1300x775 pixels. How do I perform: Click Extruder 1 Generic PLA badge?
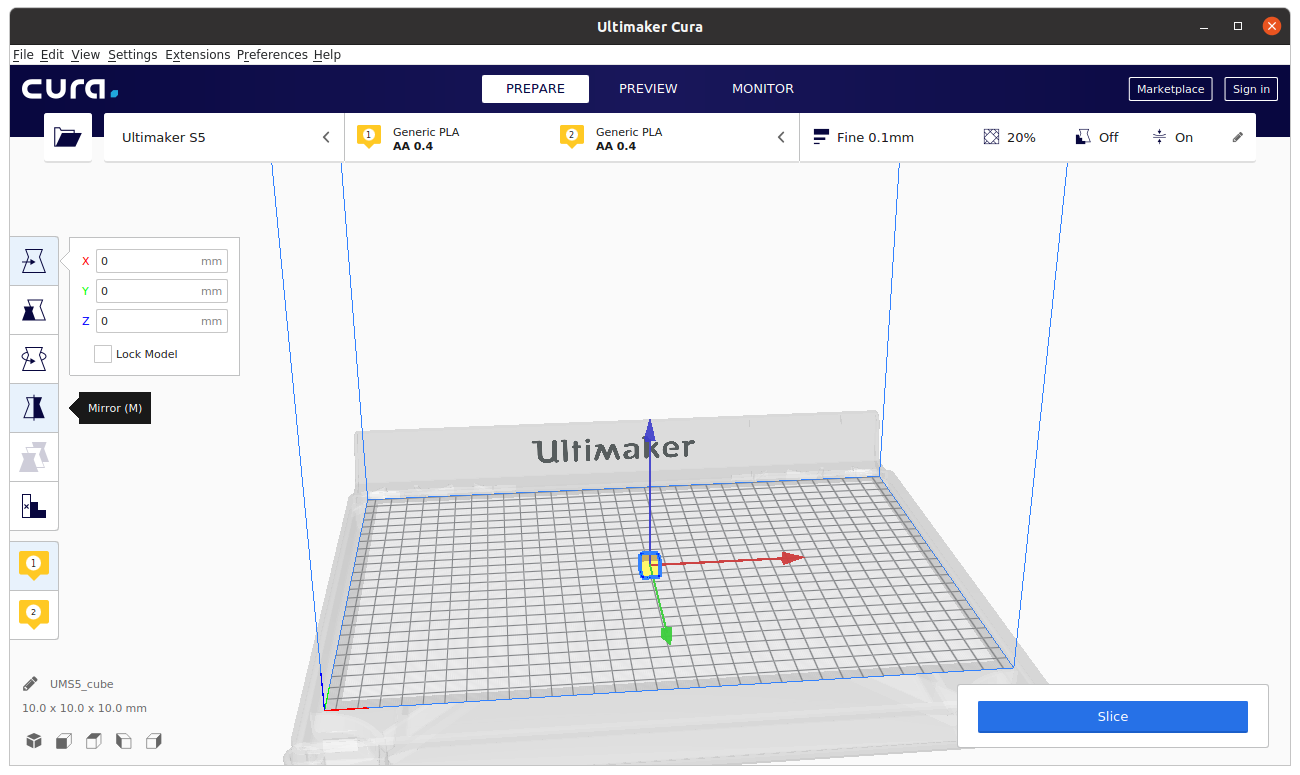(x=368, y=137)
